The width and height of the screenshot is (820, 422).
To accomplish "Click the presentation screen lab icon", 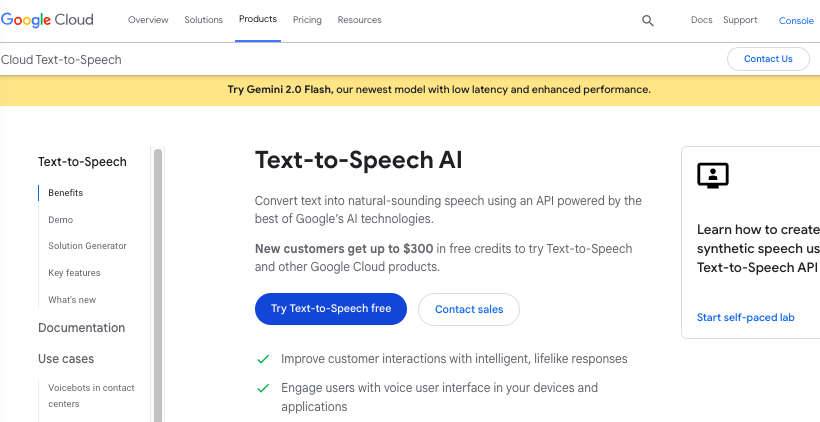I will (713, 176).
